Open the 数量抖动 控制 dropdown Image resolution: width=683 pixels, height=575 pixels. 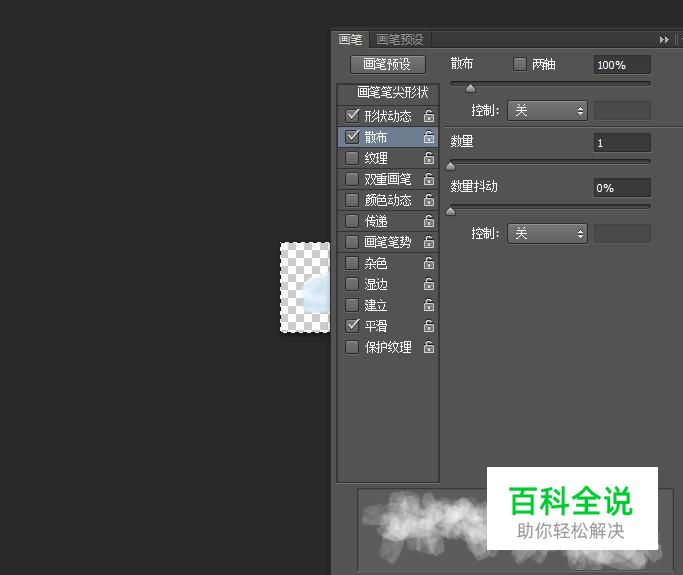pyautogui.click(x=548, y=234)
